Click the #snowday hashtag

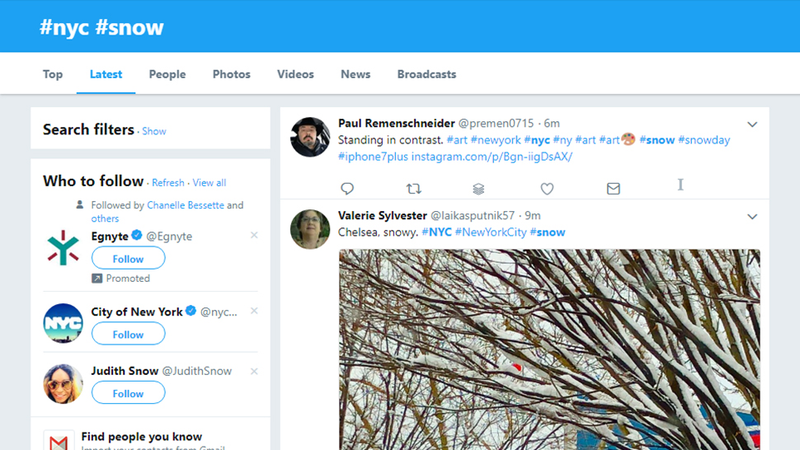[704, 140]
